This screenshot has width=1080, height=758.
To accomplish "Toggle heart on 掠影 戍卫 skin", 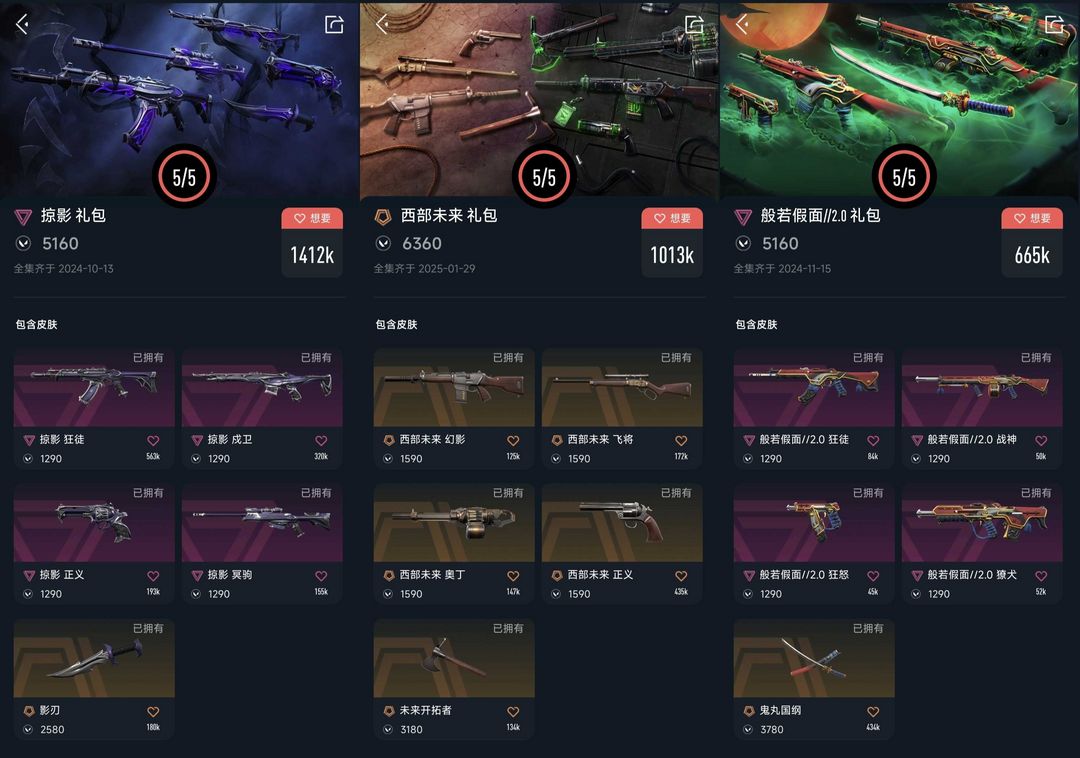I will coord(321,441).
